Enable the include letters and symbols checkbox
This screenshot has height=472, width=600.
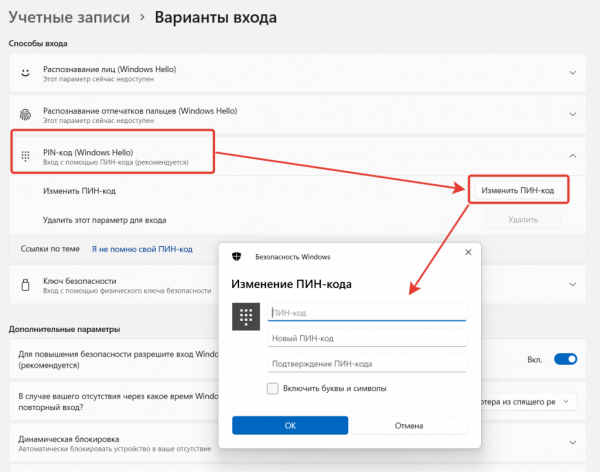tap(273, 388)
